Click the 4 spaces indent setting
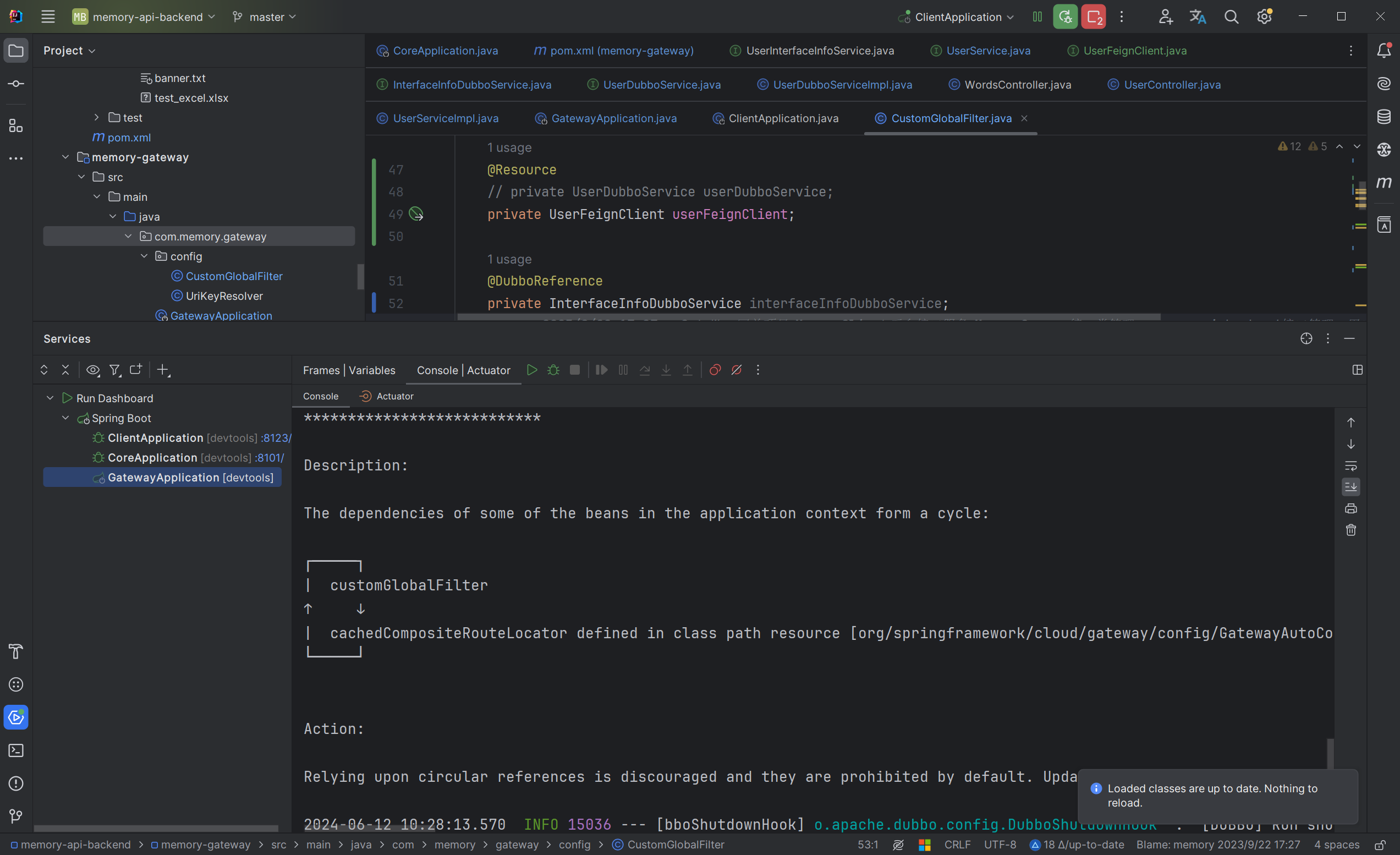 [1336, 845]
